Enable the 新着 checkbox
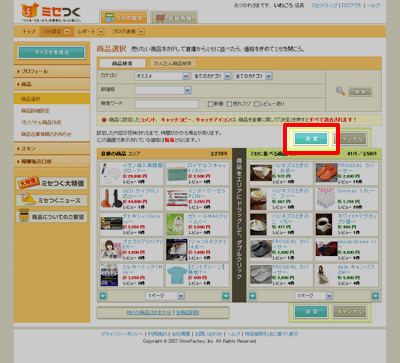Image resolution: width=400 pixels, height=363 pixels. [210, 104]
